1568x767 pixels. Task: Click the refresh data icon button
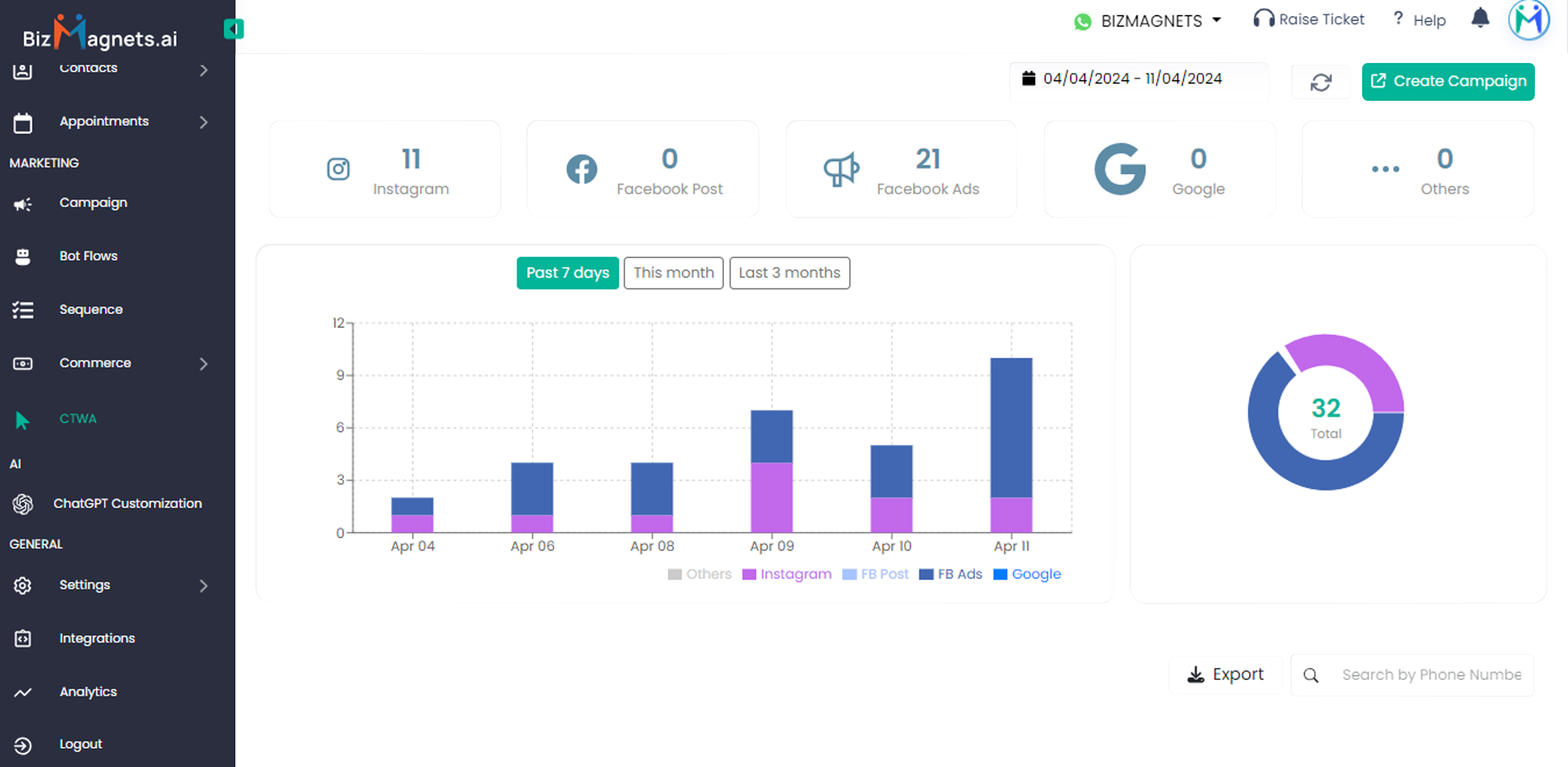[1321, 82]
